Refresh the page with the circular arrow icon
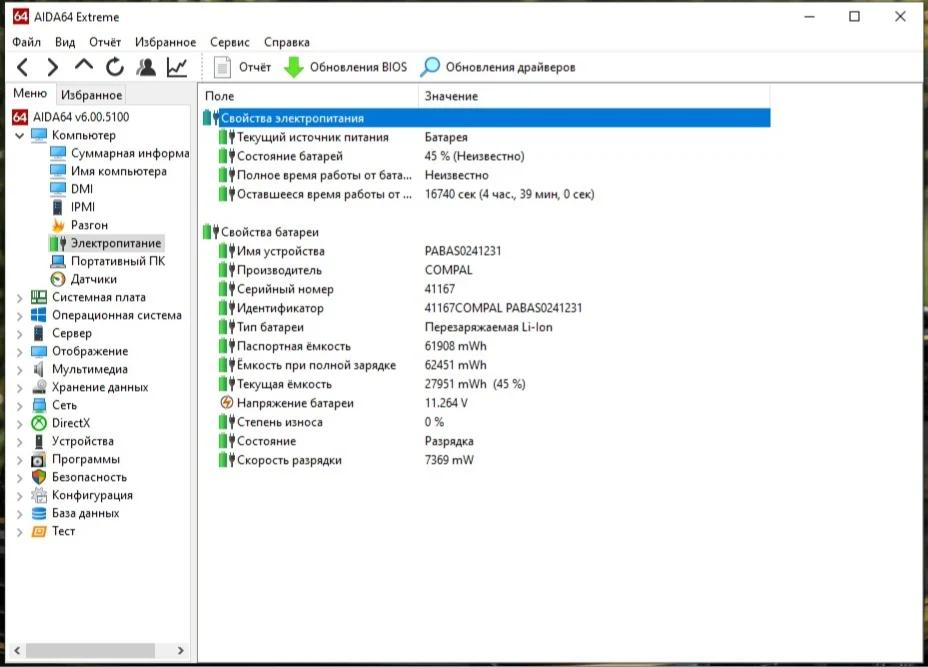The image size is (928, 667). (115, 67)
